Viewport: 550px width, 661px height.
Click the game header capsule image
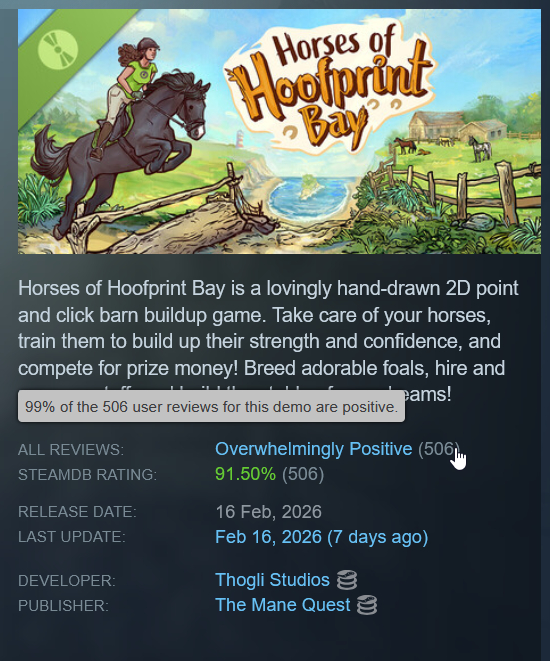coord(279,132)
